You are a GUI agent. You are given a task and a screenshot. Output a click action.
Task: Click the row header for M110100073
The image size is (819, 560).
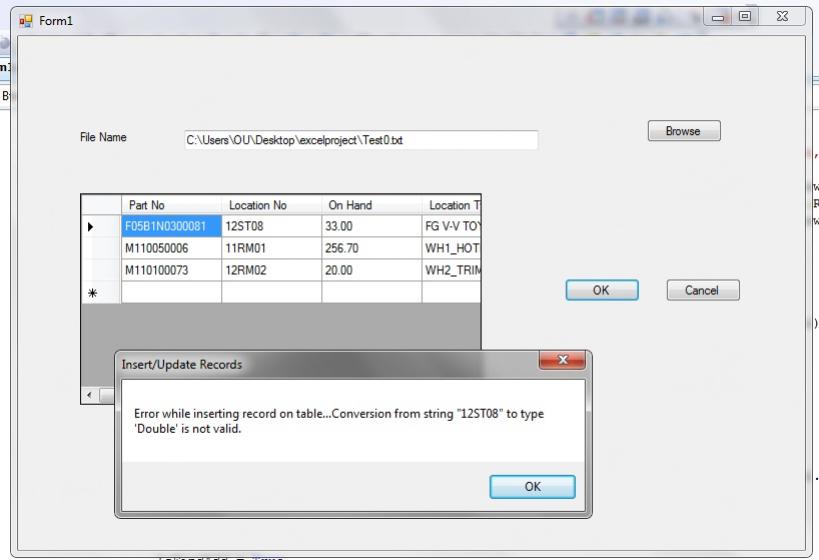tap(101, 270)
